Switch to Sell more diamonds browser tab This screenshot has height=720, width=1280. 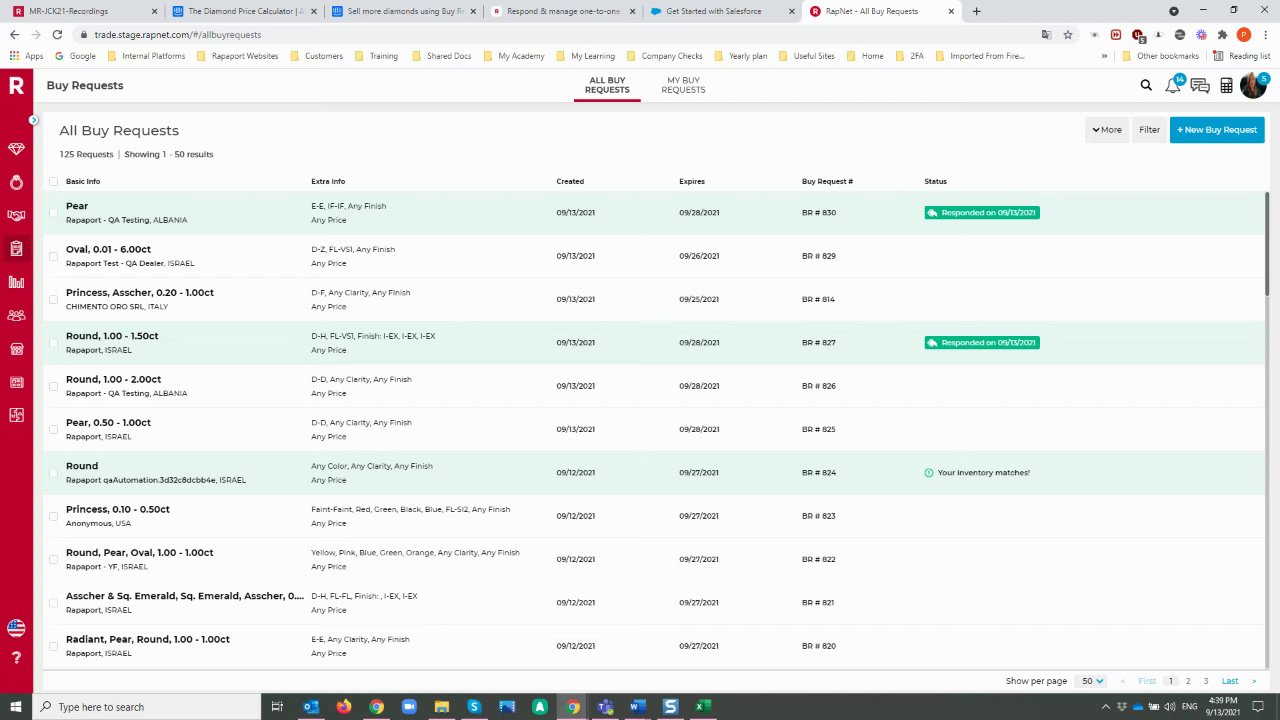click(403, 11)
